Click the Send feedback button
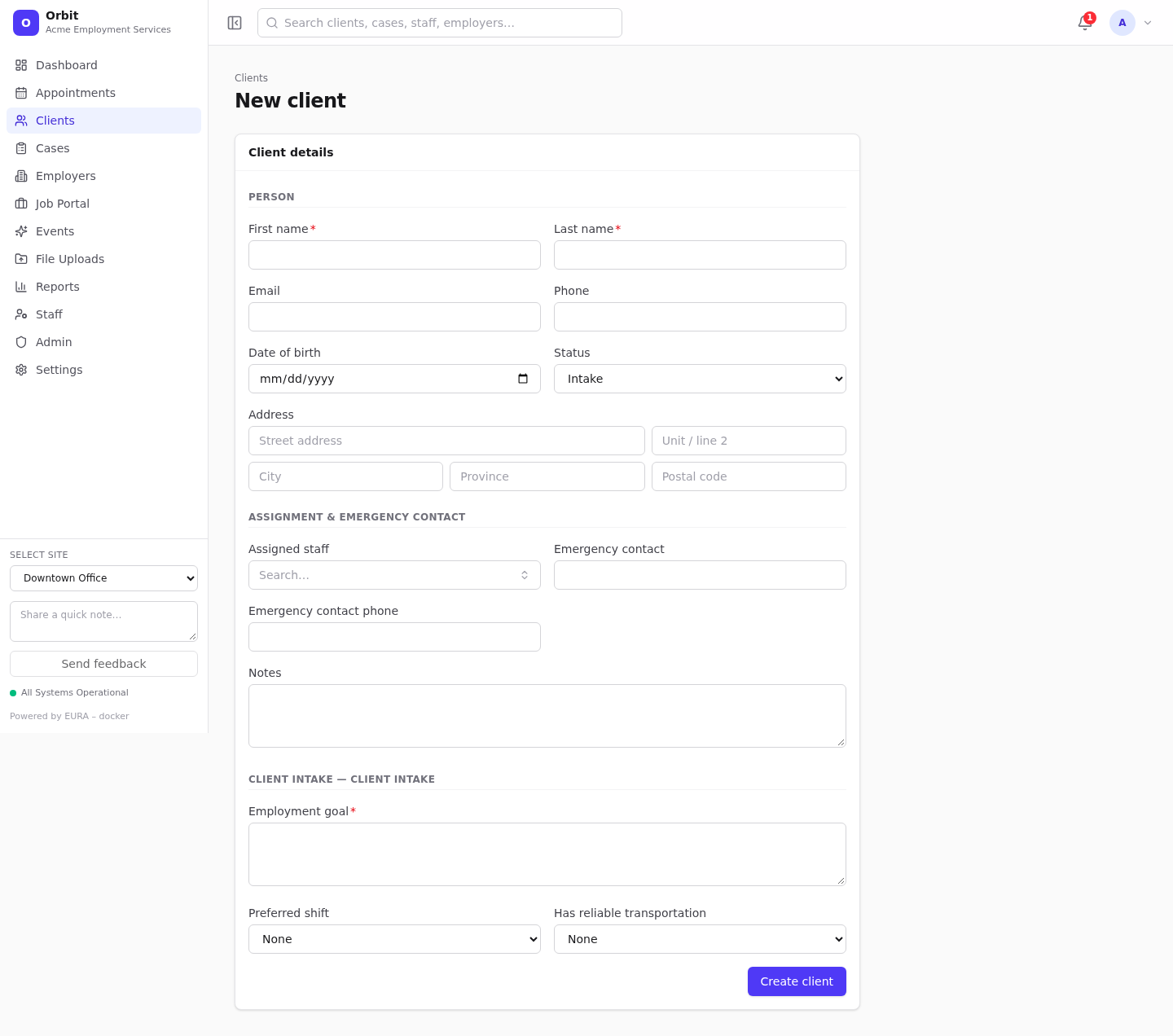 click(x=103, y=664)
